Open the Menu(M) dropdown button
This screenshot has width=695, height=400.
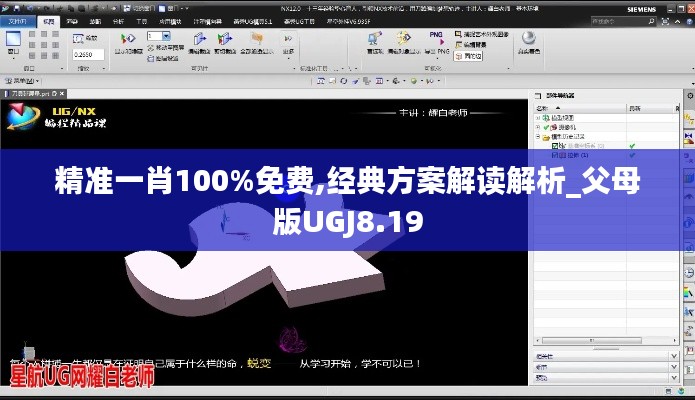click(21, 81)
